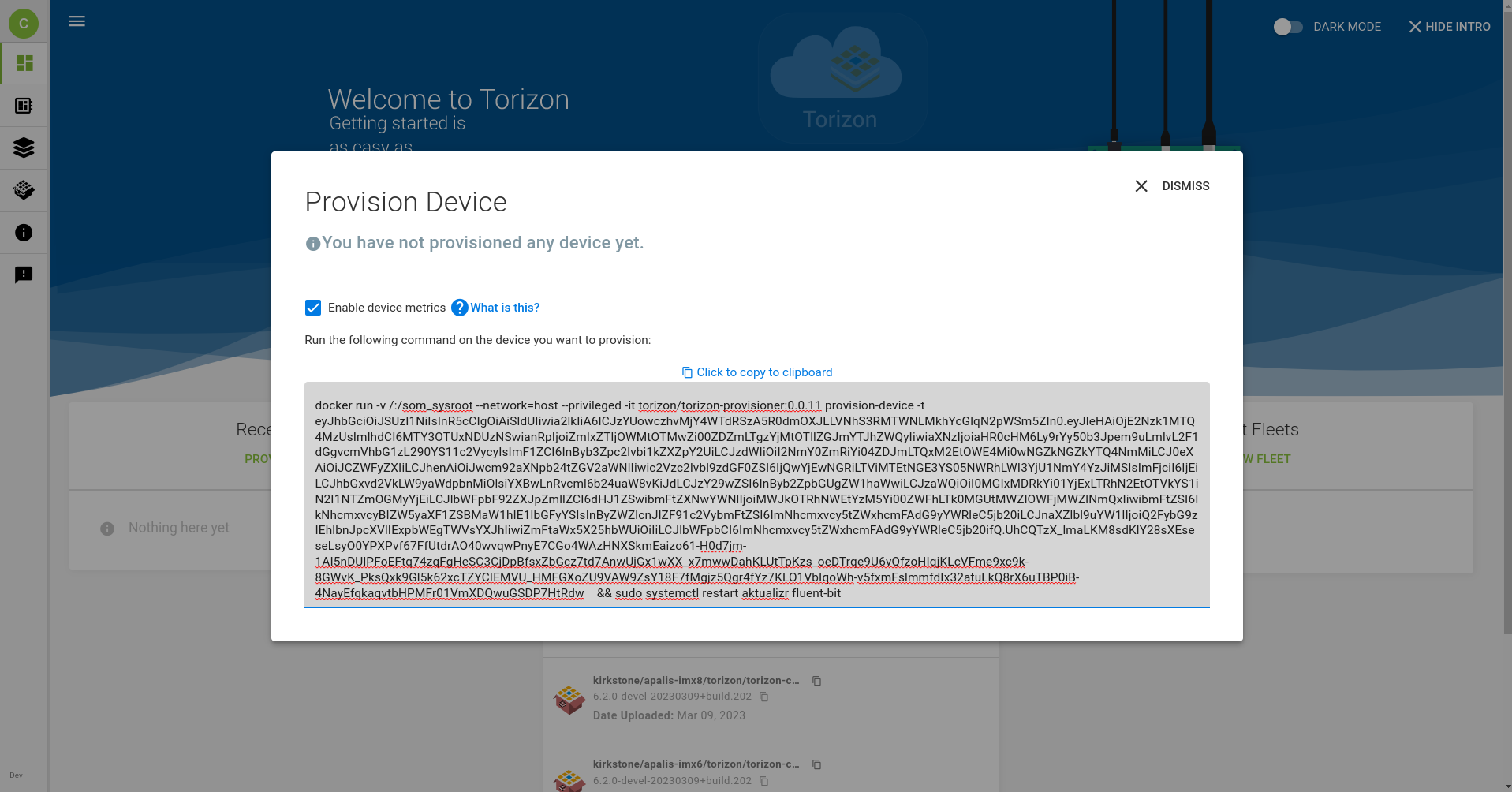Click the 'Dev' label at sidebar bottom

coord(16,775)
